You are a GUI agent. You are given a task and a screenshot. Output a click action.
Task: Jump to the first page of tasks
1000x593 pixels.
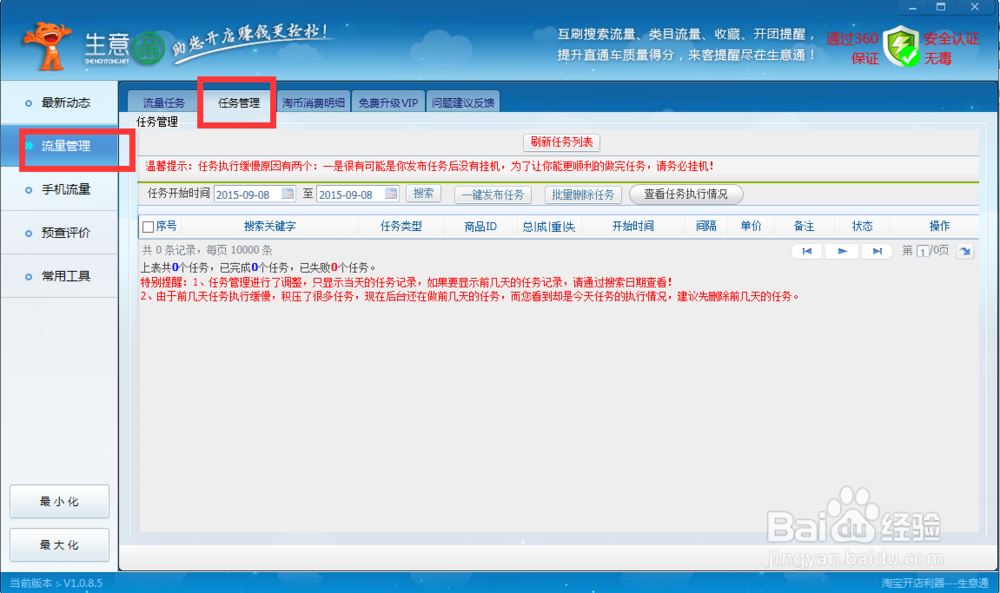tap(807, 251)
